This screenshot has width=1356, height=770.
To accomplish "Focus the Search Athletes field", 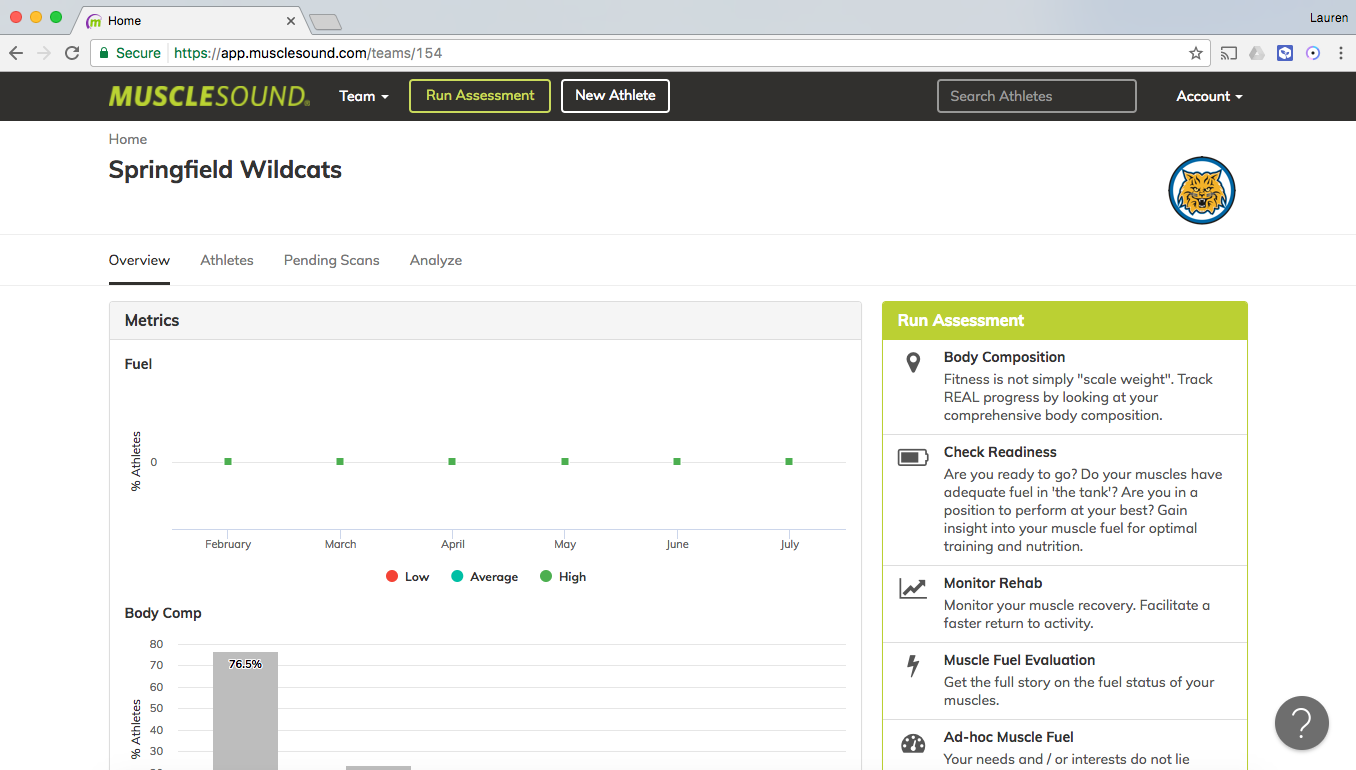I will tap(1037, 96).
